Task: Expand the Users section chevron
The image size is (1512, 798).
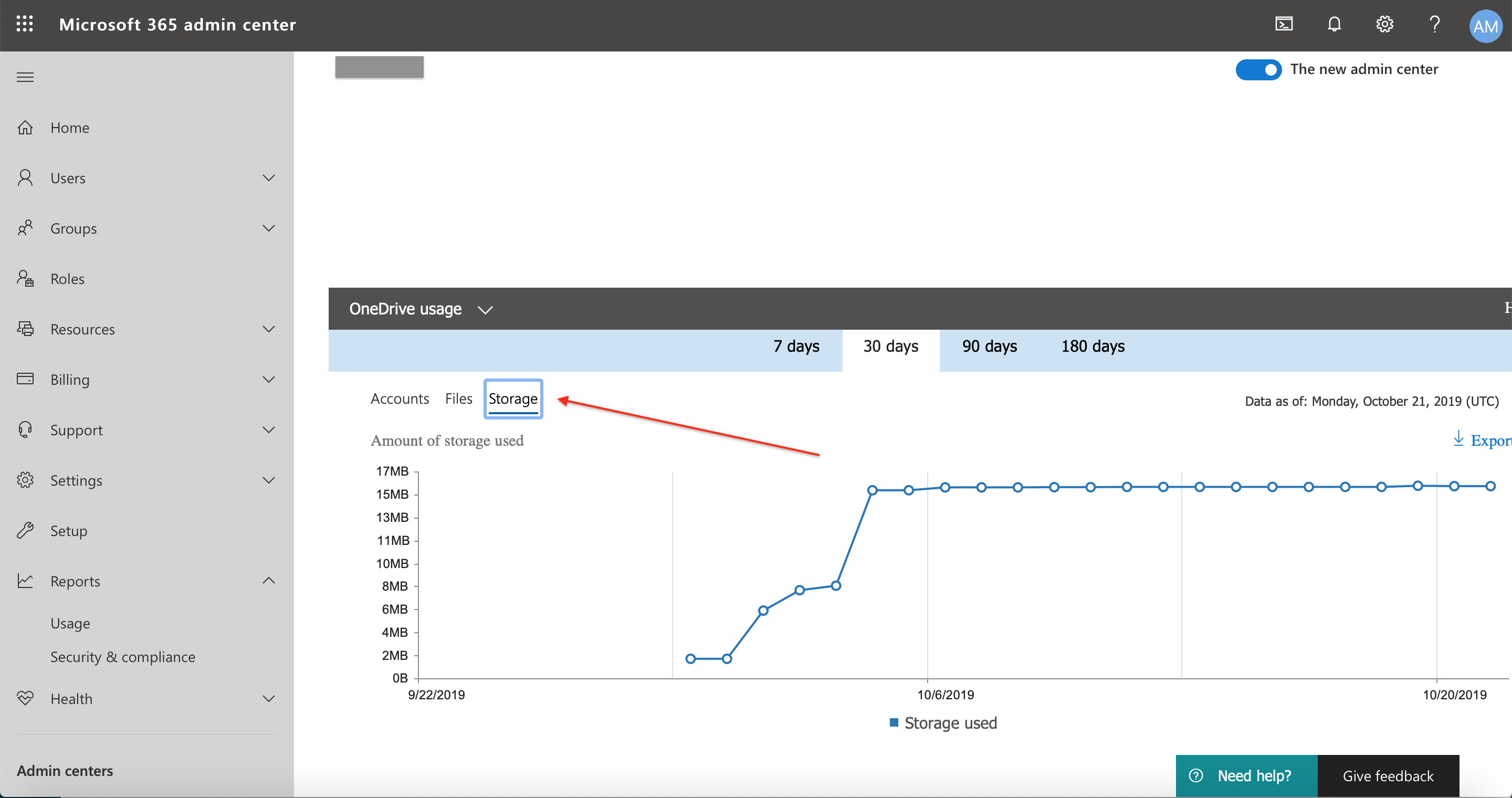Action: 268,178
